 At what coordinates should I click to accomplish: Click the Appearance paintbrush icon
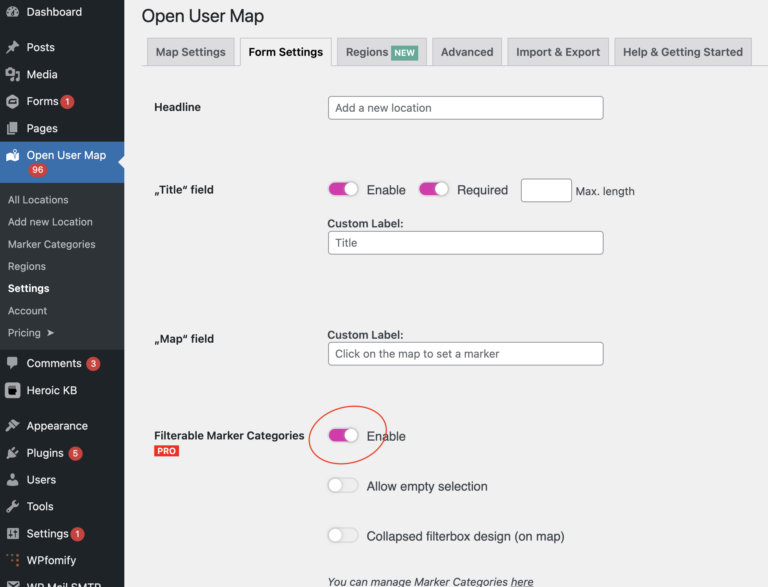tap(13, 426)
